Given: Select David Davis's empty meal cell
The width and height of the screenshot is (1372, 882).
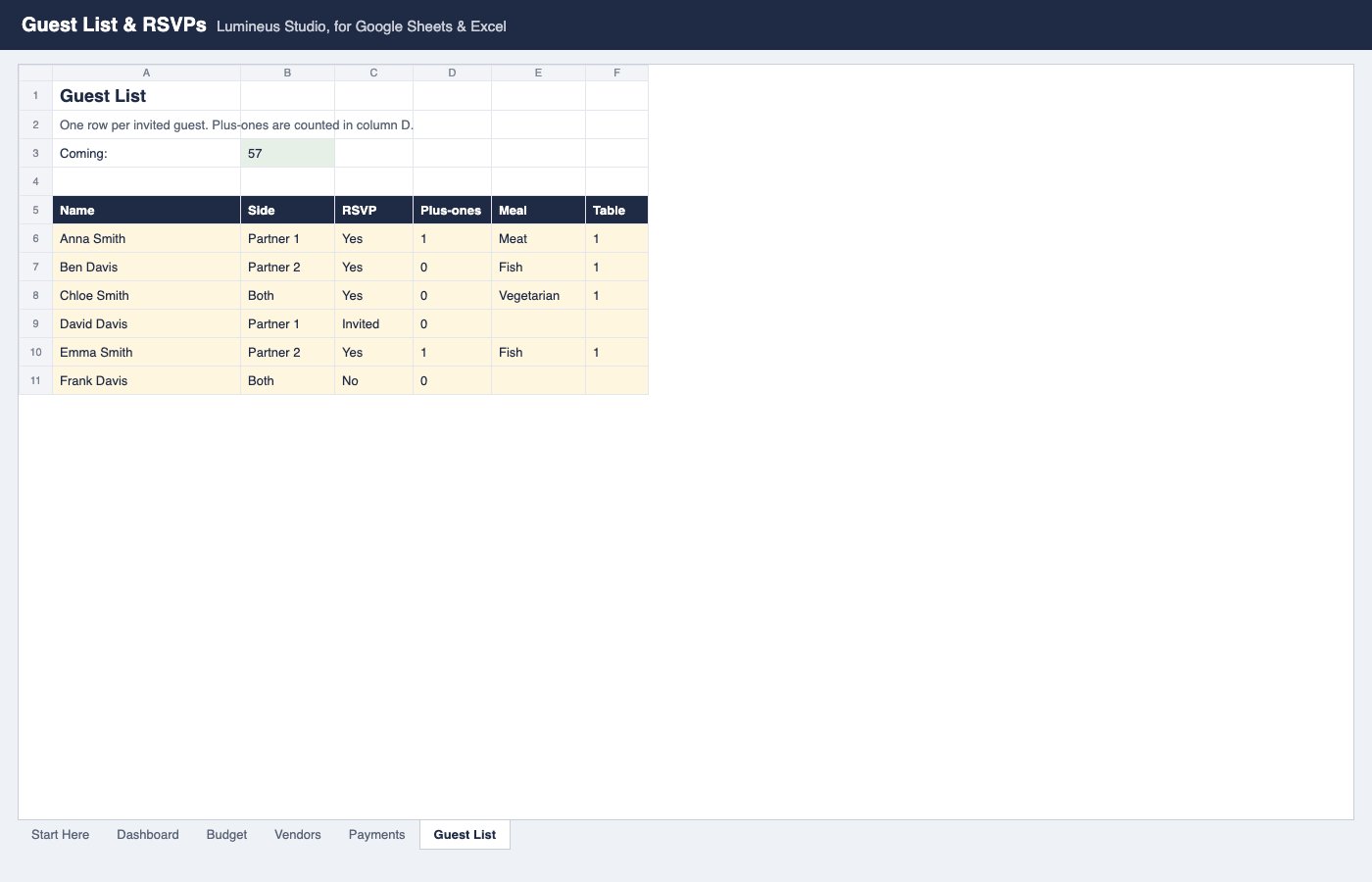Looking at the screenshot, I should point(538,323).
